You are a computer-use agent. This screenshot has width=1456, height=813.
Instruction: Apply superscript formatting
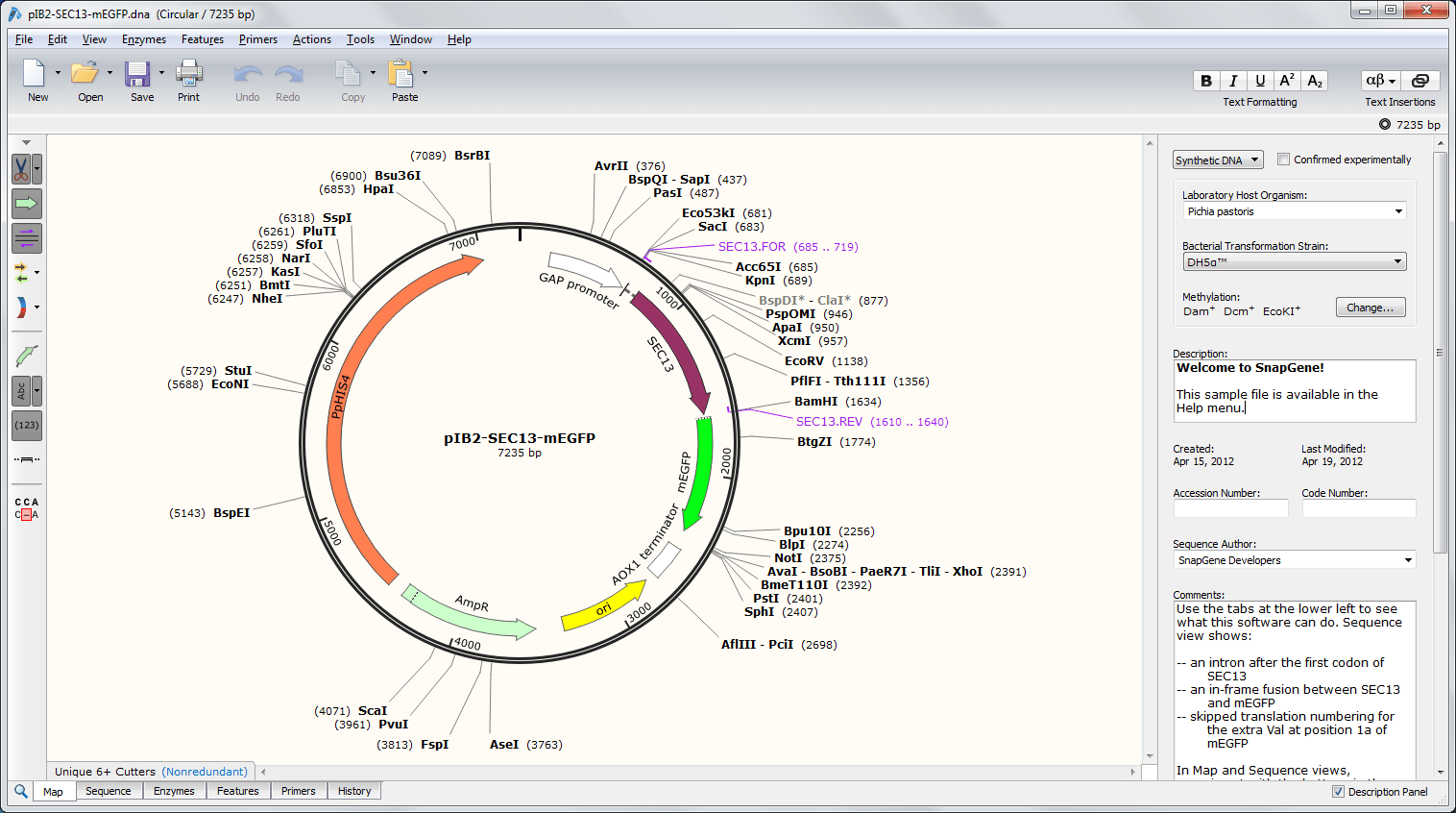click(x=1287, y=81)
